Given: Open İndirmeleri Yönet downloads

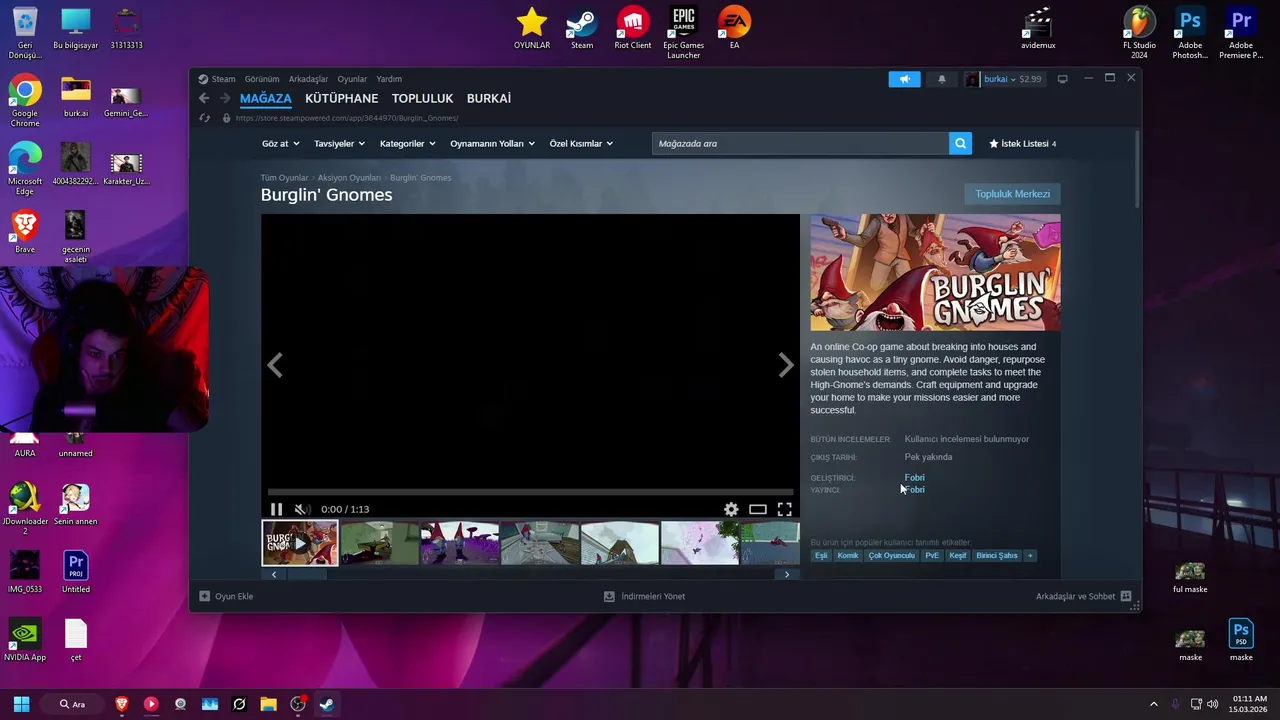Looking at the screenshot, I should point(644,596).
